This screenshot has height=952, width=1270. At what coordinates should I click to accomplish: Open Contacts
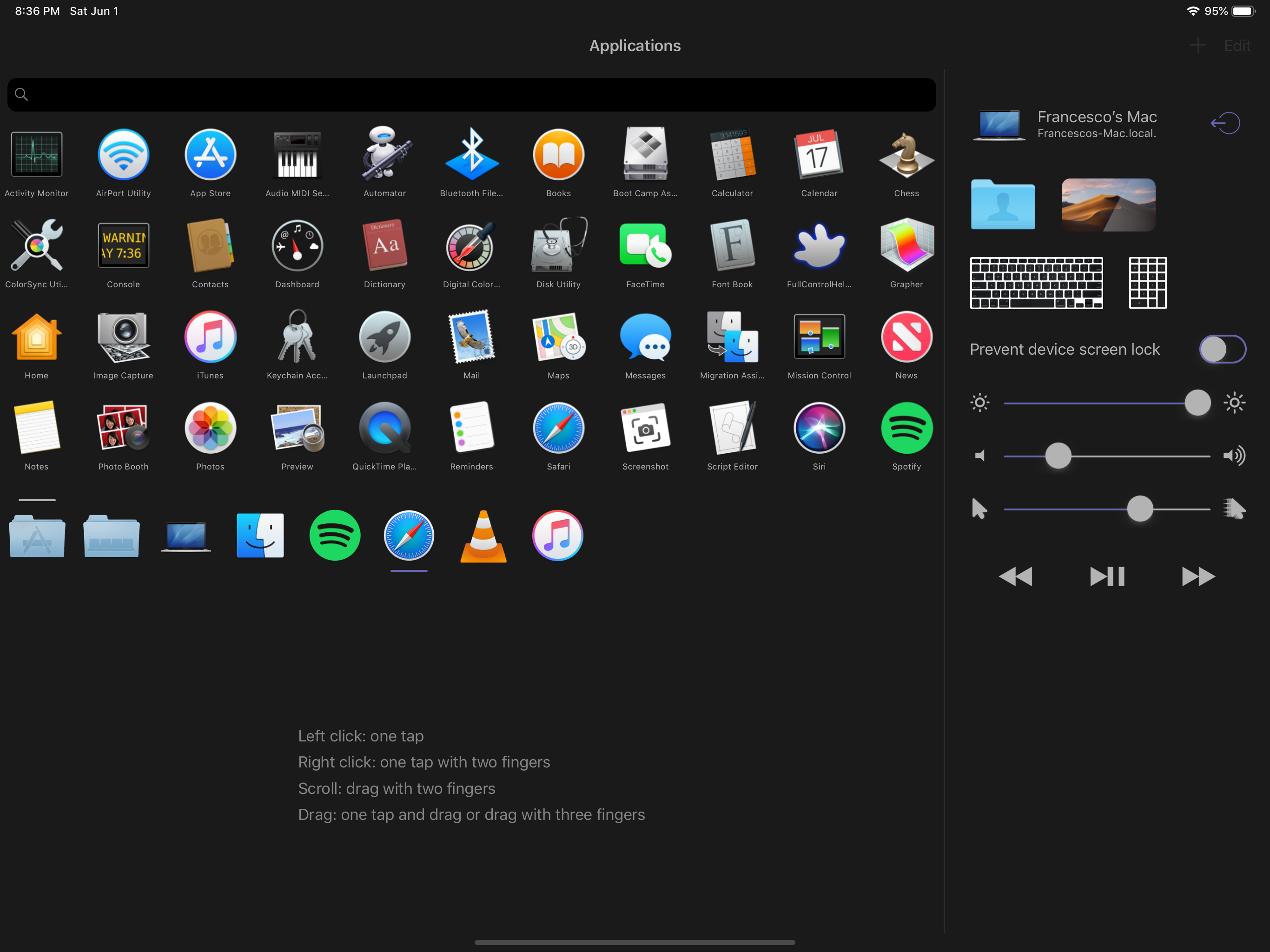tap(210, 246)
